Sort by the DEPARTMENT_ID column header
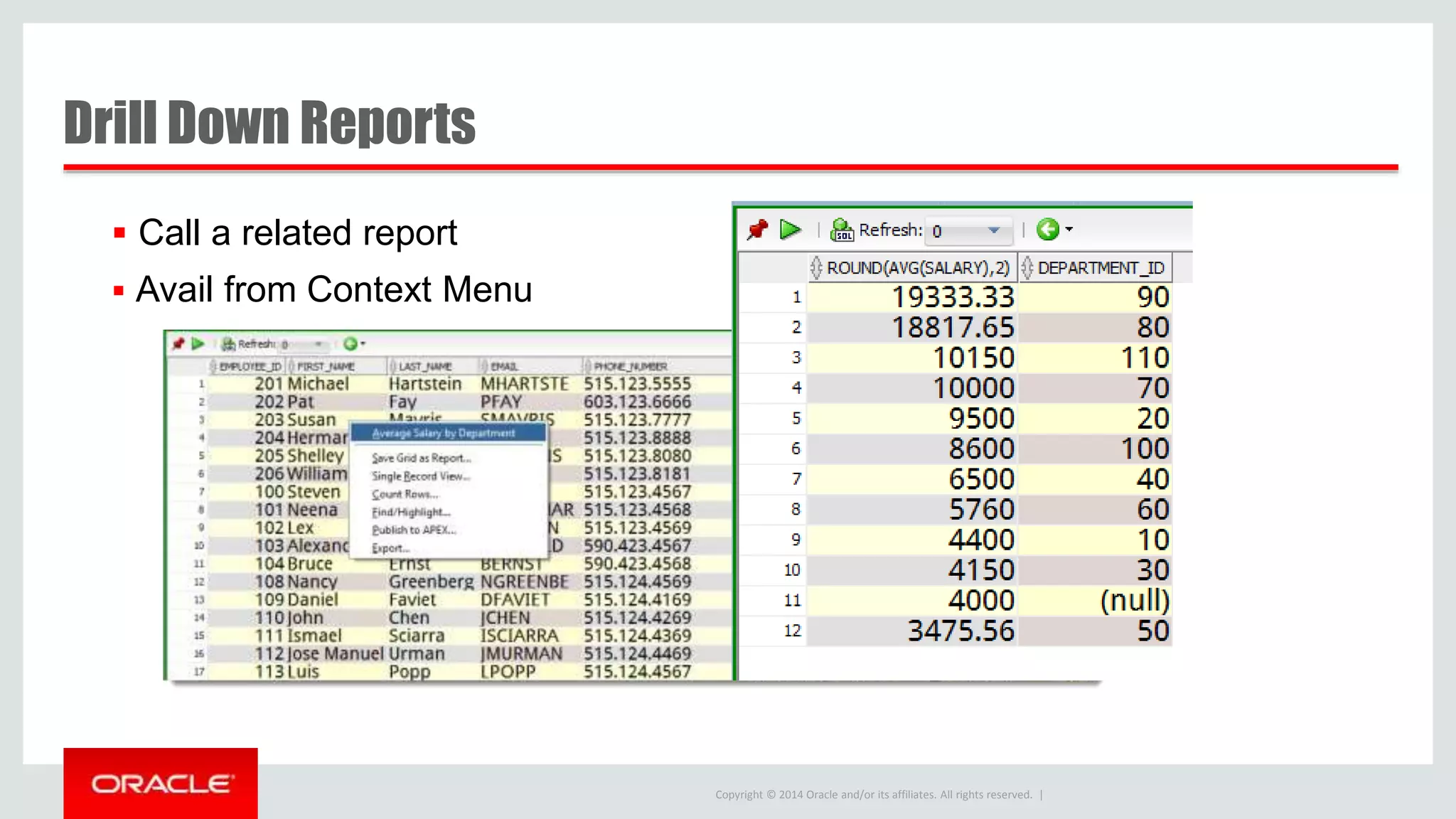 [x=1095, y=268]
